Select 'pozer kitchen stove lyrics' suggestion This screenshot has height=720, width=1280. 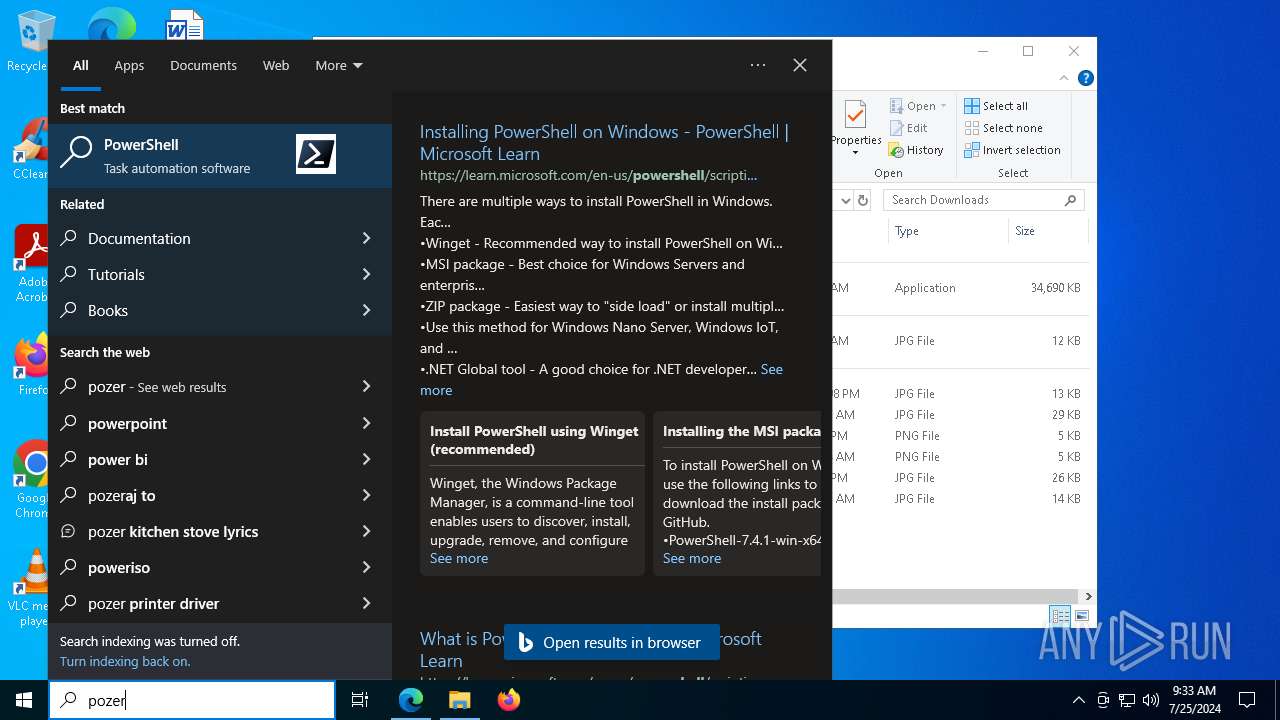pos(220,531)
